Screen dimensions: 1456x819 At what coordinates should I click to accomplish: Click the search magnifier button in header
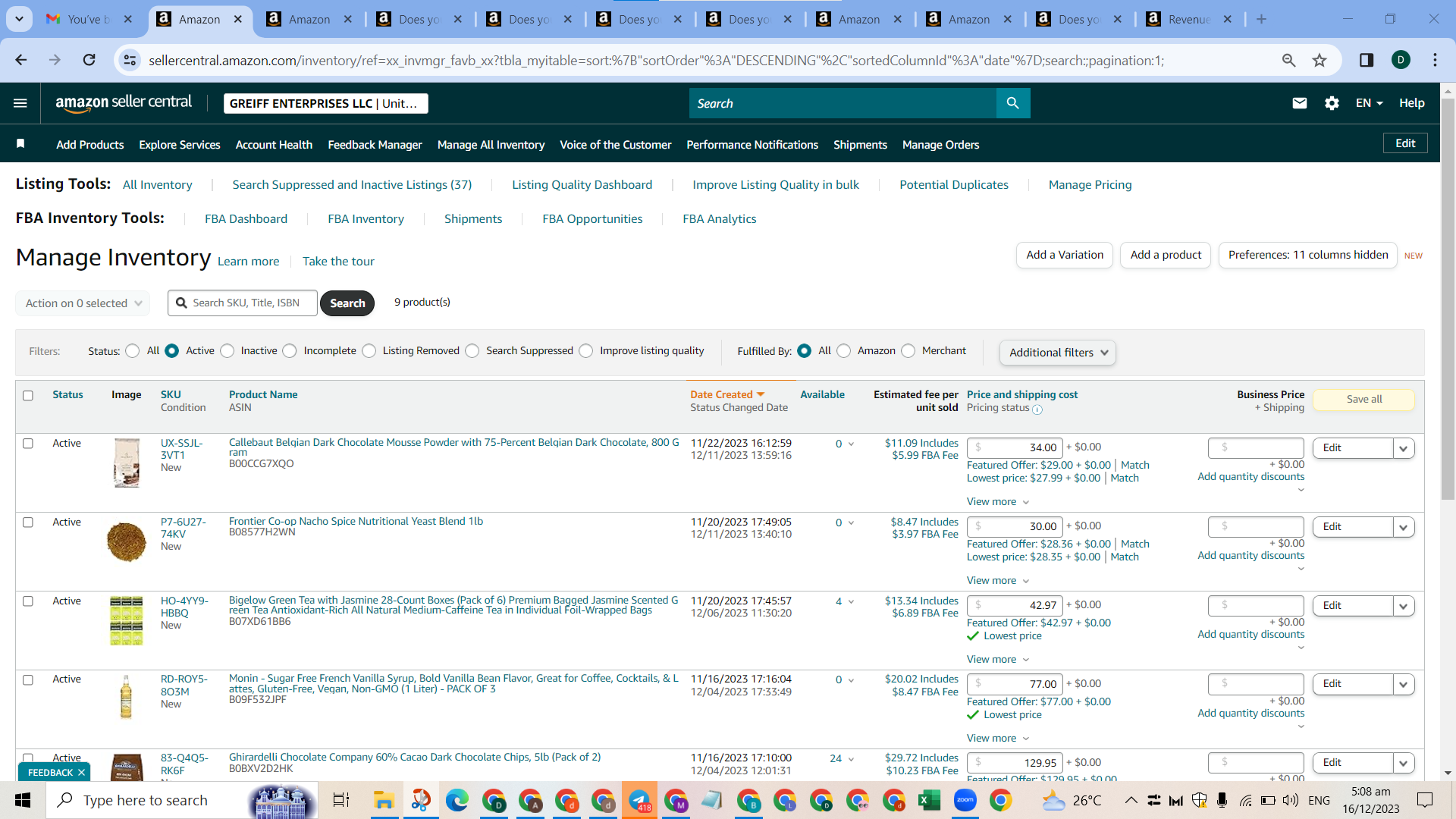click(1012, 103)
